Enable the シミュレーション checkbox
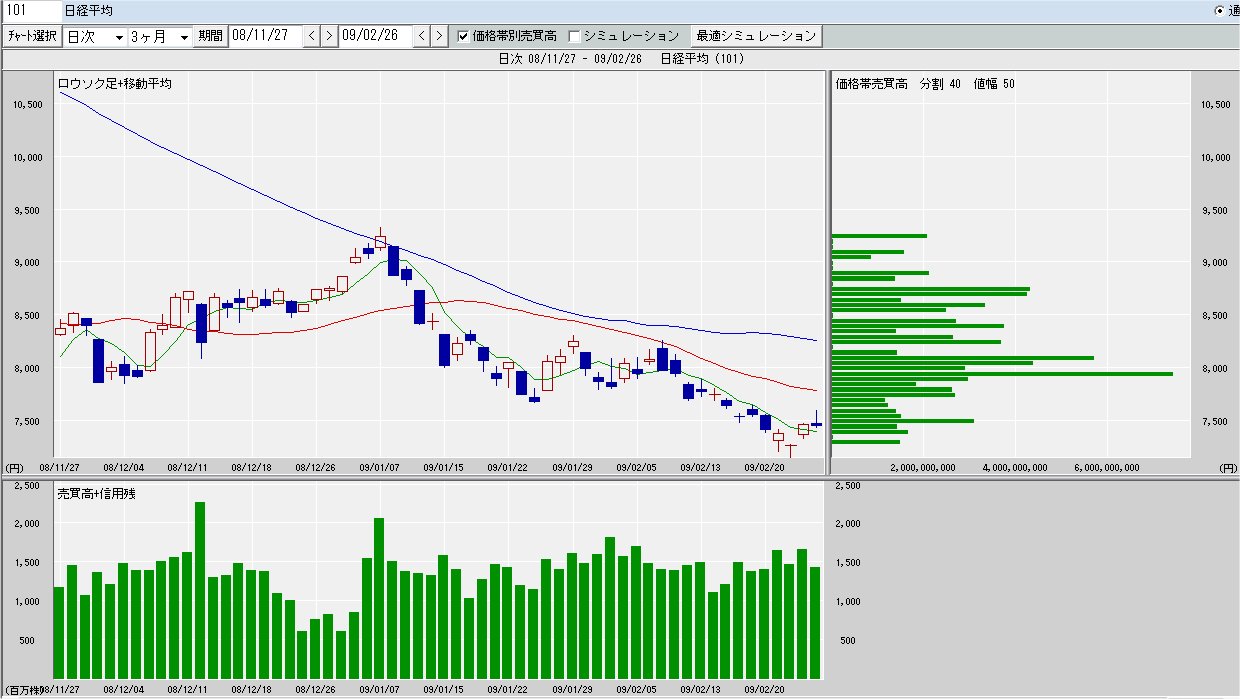This screenshot has height=699, width=1240. coord(574,36)
